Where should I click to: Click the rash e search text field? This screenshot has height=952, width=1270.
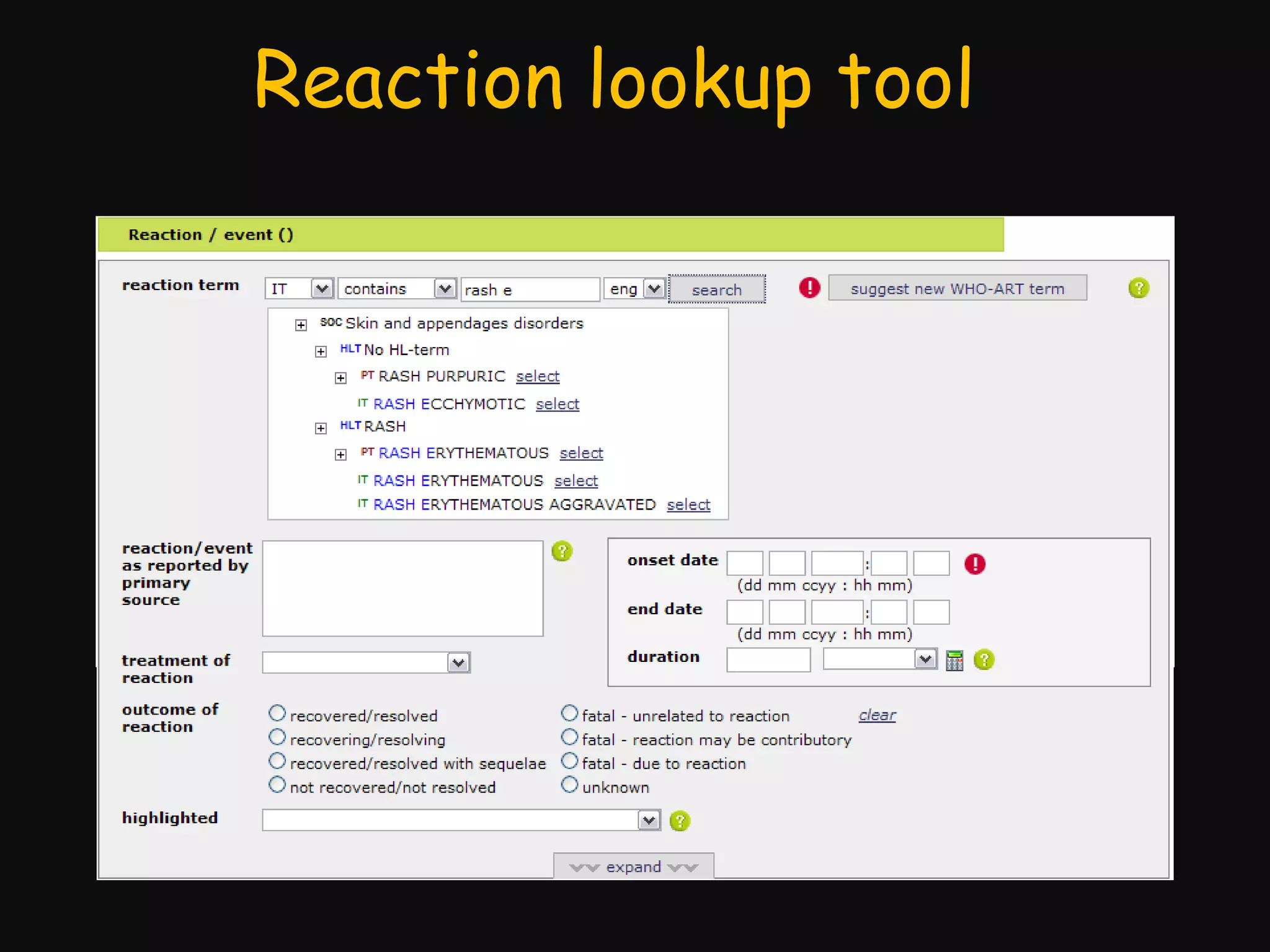(530, 290)
